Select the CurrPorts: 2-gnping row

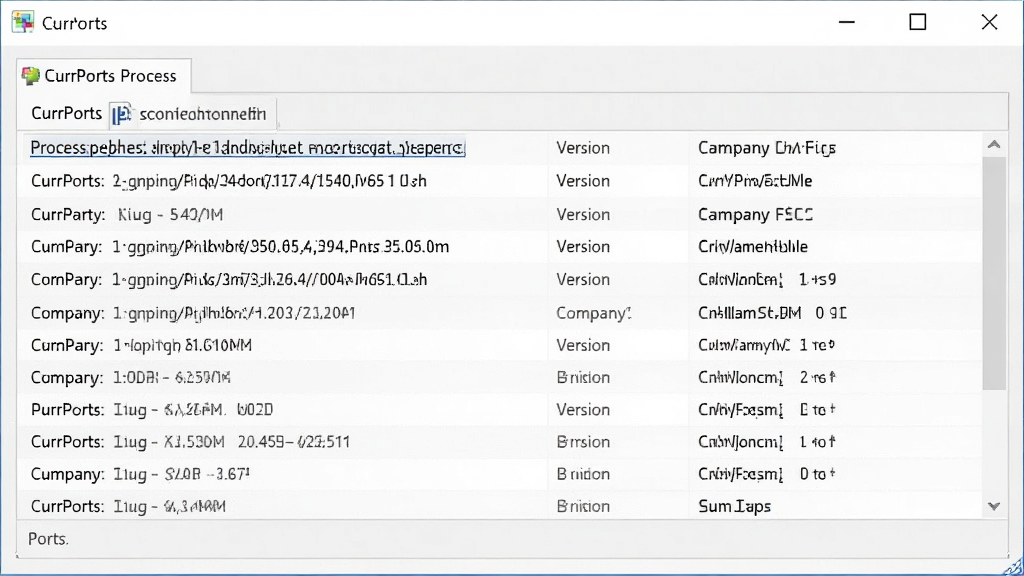[x=499, y=181]
